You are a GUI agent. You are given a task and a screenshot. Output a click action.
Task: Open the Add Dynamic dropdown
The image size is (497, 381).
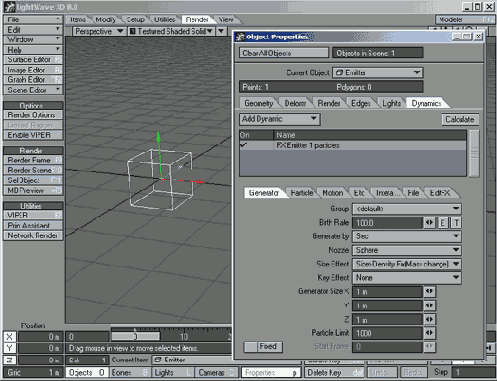point(280,119)
